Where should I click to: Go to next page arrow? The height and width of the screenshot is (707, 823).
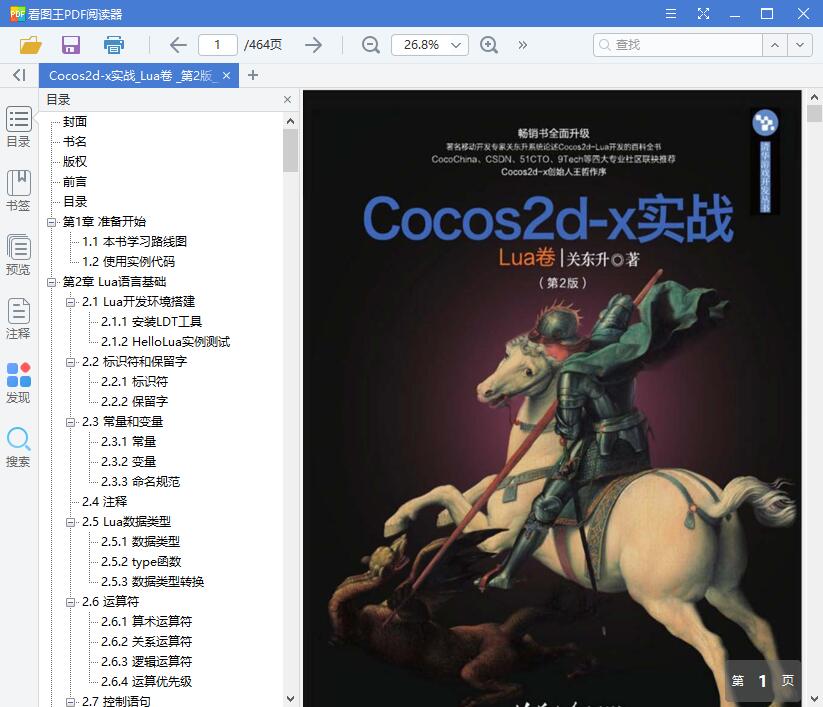coord(313,45)
